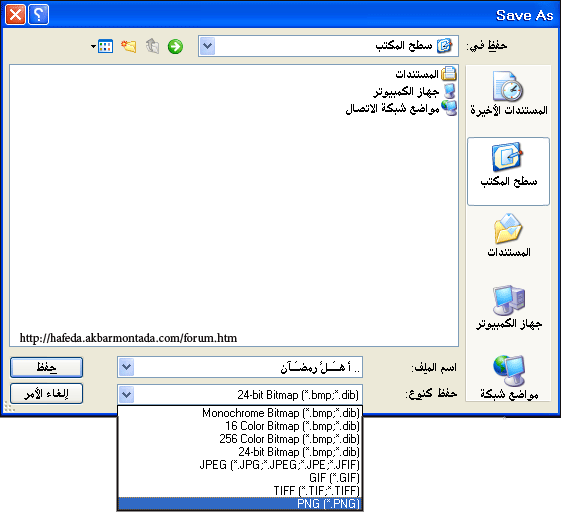Choose TIFF format option
Screen dimensions: 561x512
click(x=240, y=490)
